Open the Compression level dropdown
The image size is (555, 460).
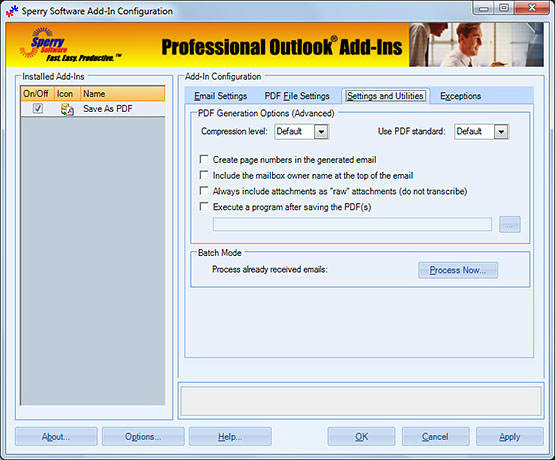click(321, 132)
